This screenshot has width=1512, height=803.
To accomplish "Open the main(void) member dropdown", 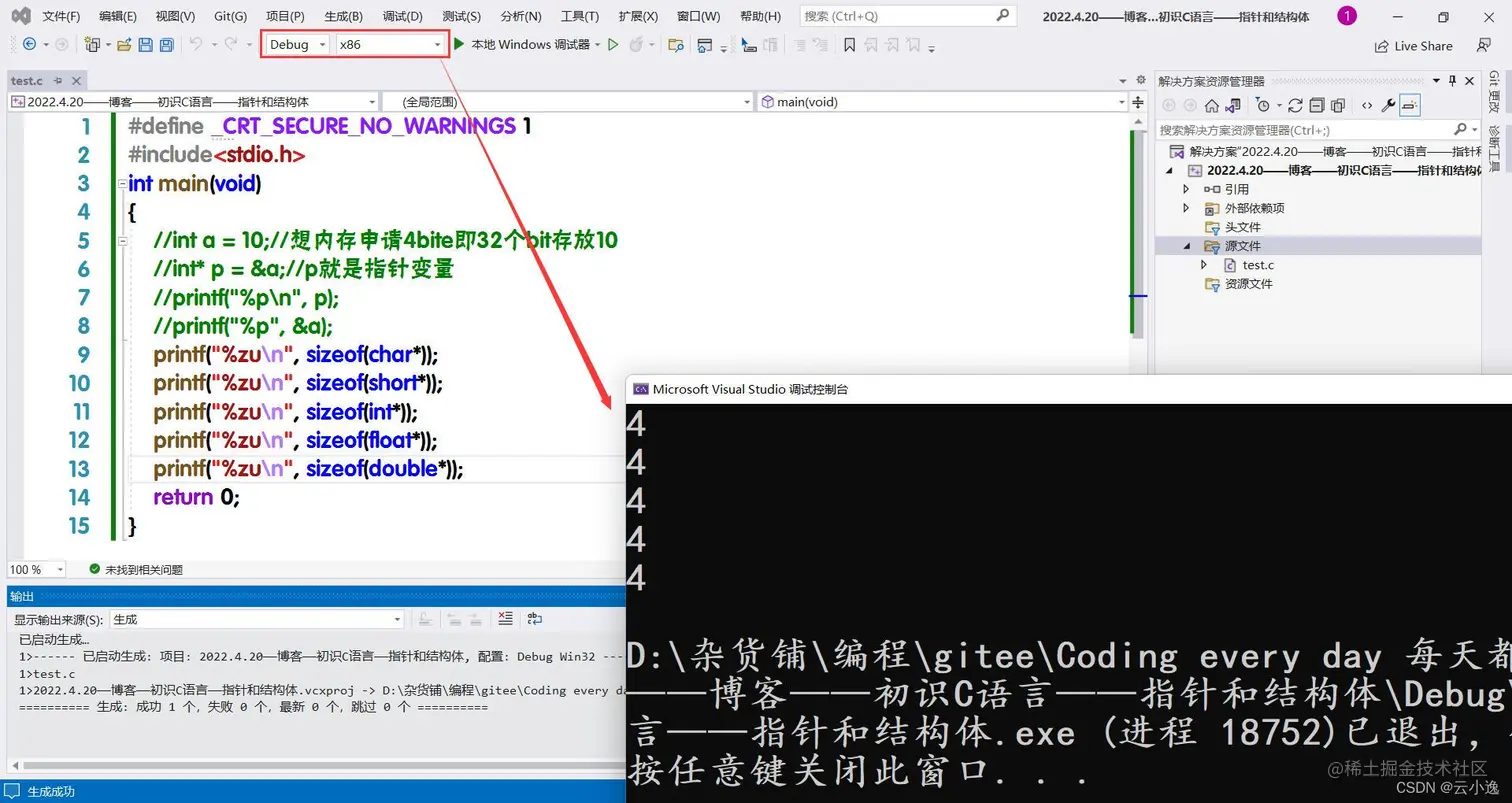I will coord(942,101).
